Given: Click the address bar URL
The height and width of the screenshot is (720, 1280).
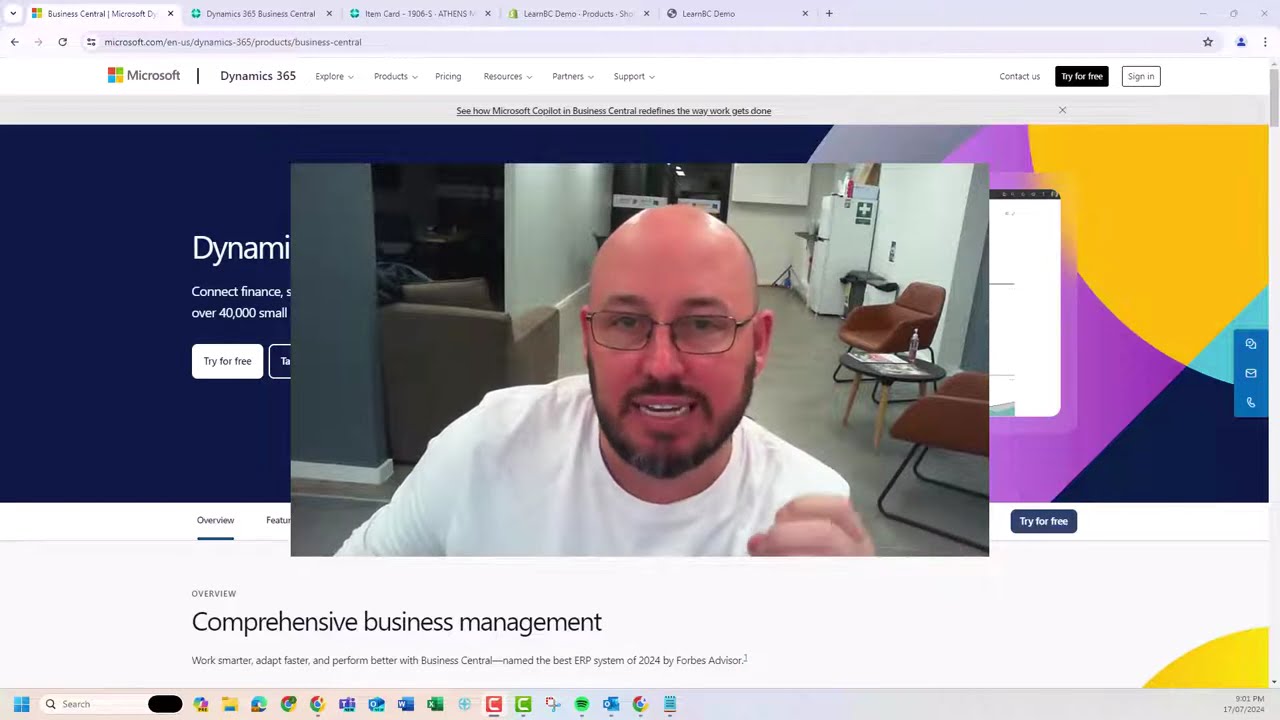Looking at the screenshot, I should (x=233, y=42).
